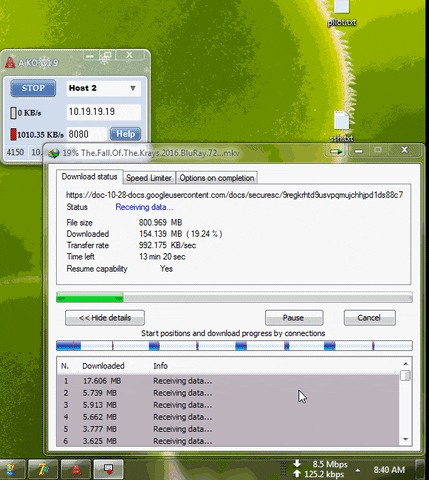This screenshot has width=429, height=480.
Task: Click scroll up arrow in connections list
Action: tap(405, 364)
